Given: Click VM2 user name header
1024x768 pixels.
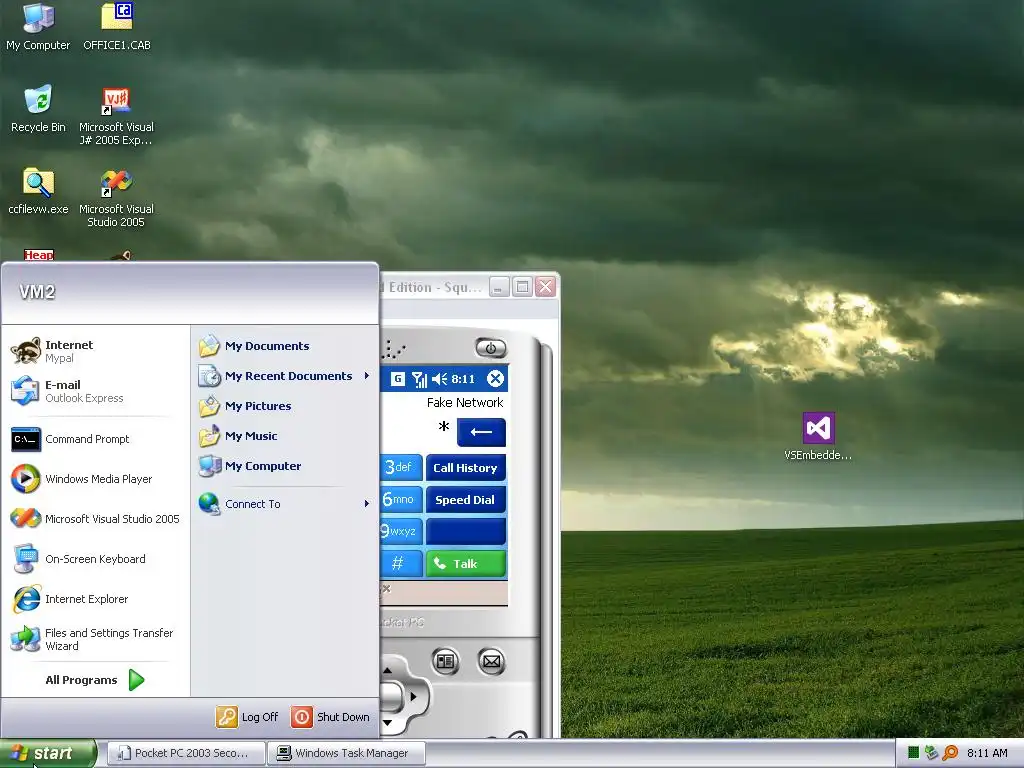Looking at the screenshot, I should pos(37,292).
